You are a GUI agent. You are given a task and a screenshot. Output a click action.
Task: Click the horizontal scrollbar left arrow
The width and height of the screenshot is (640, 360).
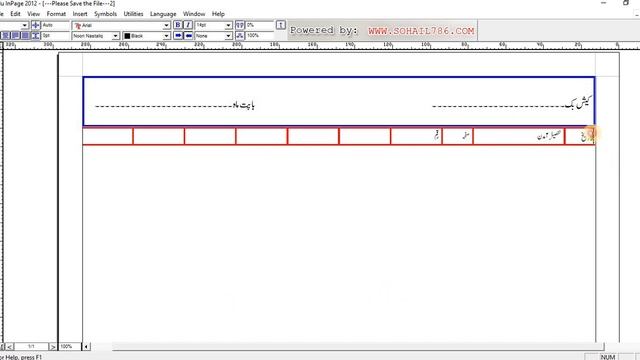(x=86, y=347)
